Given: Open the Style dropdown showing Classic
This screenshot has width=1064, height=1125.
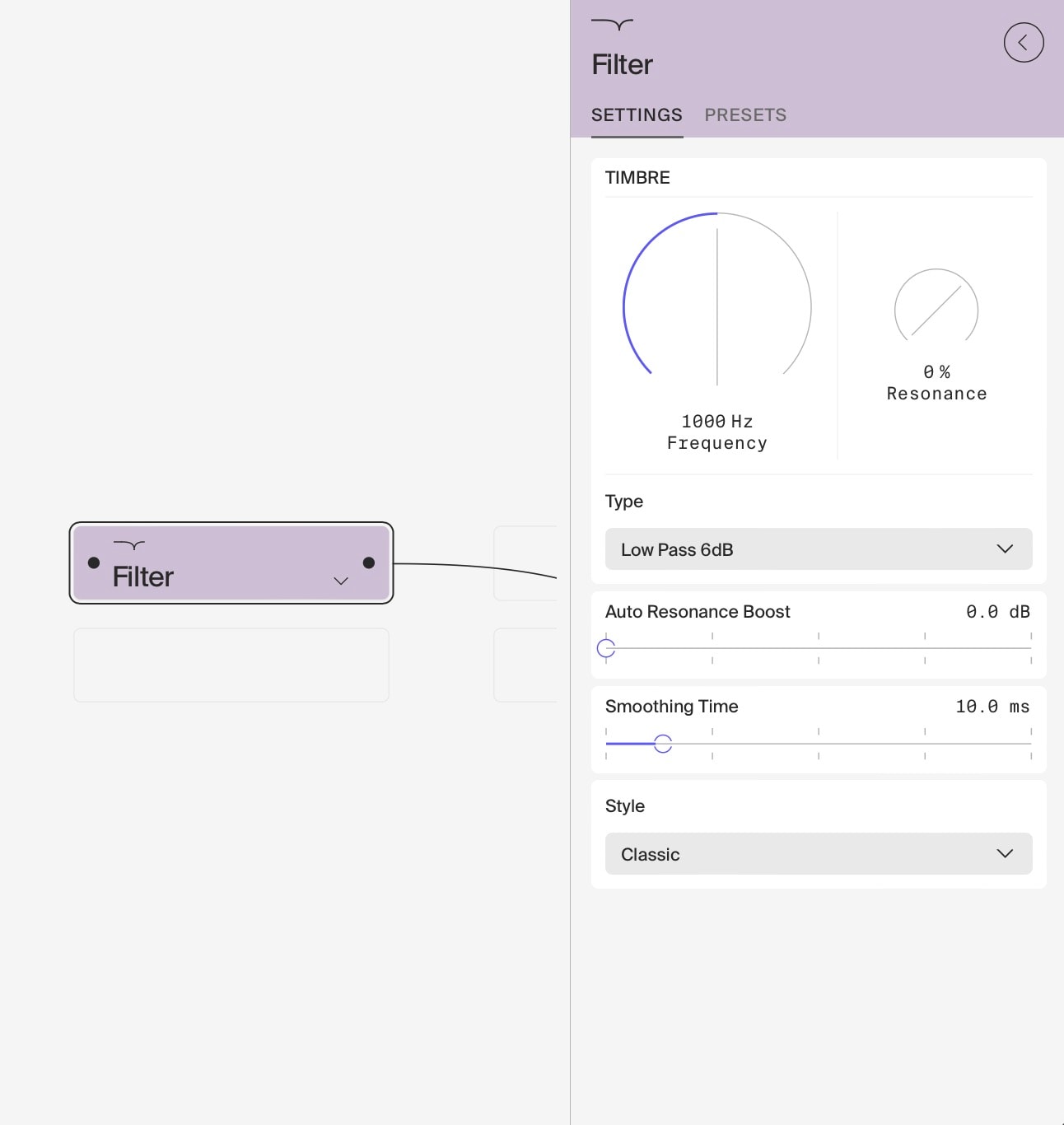Looking at the screenshot, I should click(x=818, y=854).
